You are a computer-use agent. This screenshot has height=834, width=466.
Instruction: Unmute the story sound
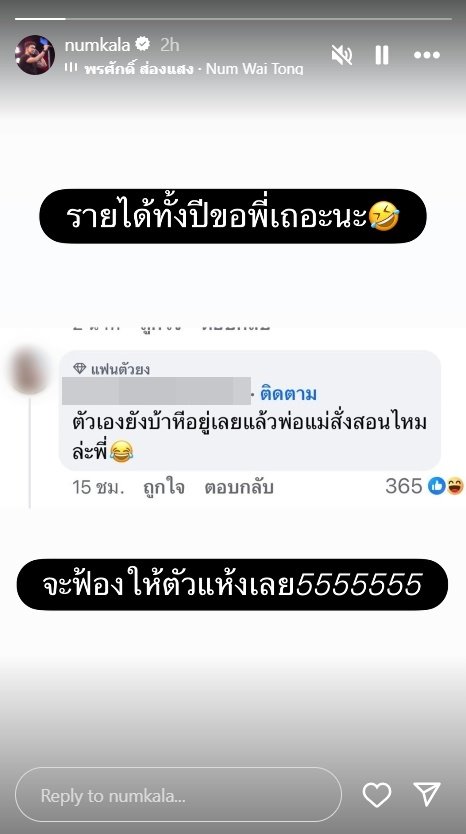point(342,55)
